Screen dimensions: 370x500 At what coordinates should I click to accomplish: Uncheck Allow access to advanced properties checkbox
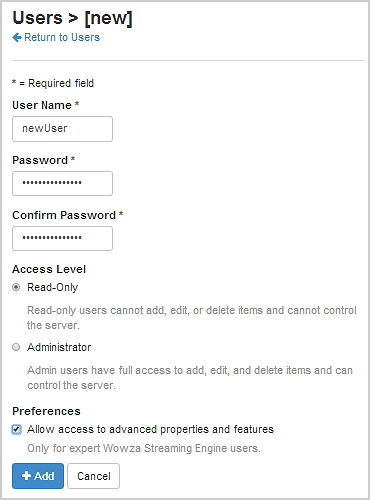point(17,429)
